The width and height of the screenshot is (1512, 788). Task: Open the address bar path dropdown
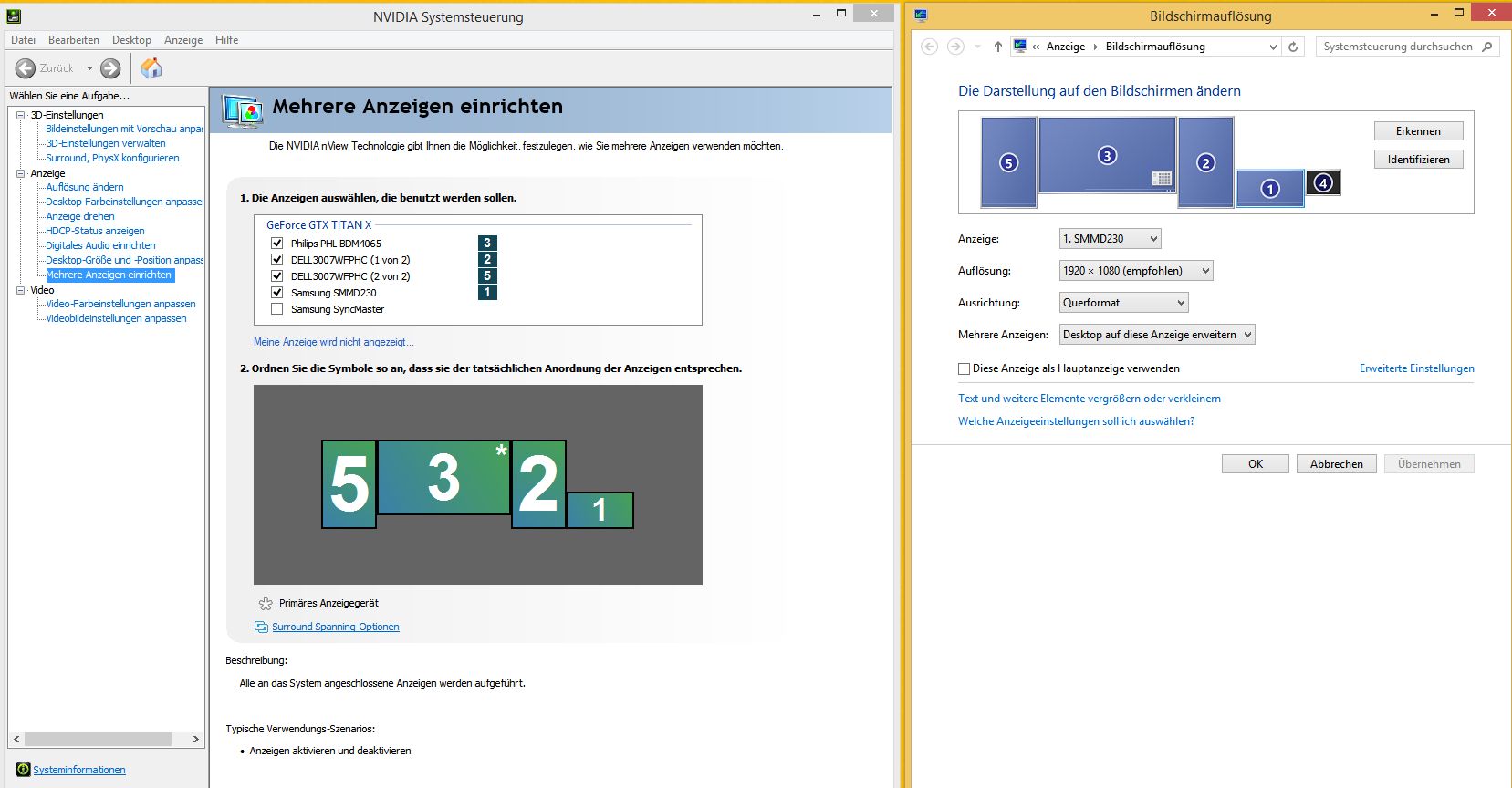coord(1273,47)
